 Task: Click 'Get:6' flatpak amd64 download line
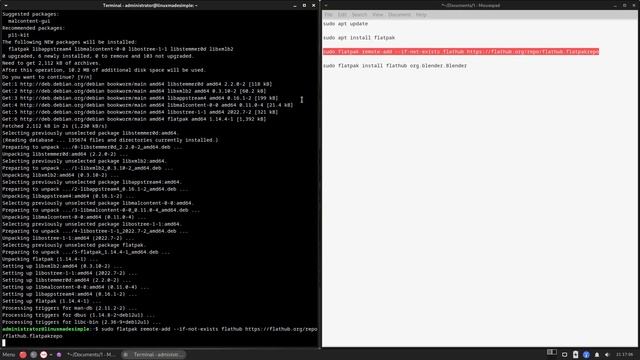point(134,119)
